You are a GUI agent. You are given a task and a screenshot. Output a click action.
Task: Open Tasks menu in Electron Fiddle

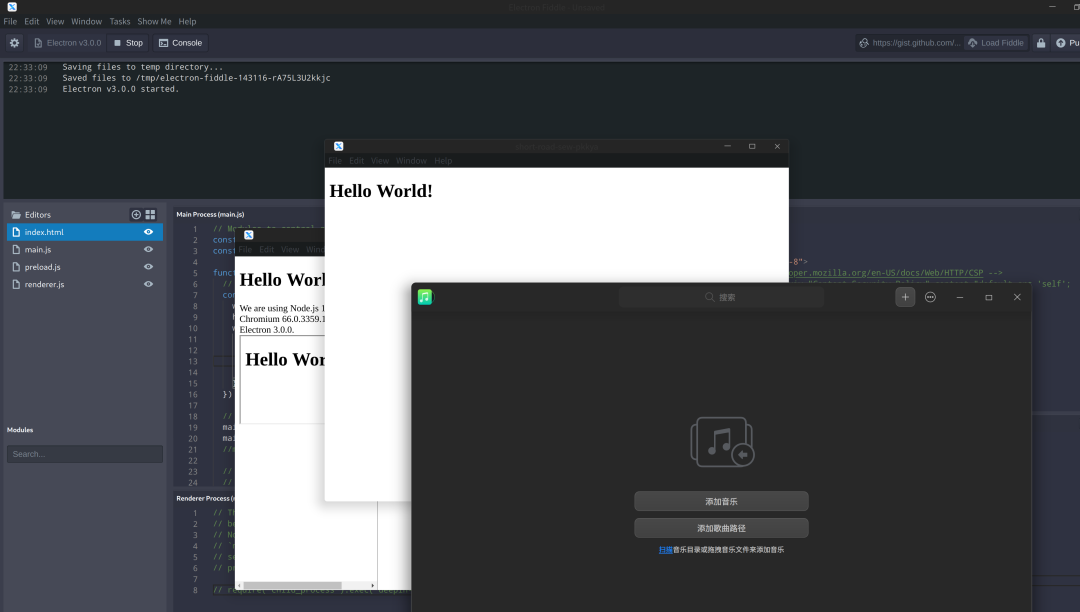click(120, 21)
